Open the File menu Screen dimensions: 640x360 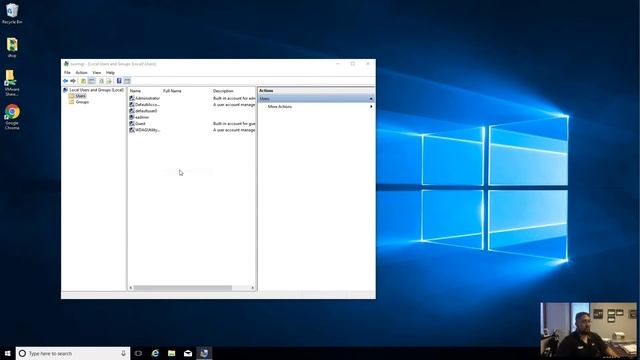click(67, 73)
